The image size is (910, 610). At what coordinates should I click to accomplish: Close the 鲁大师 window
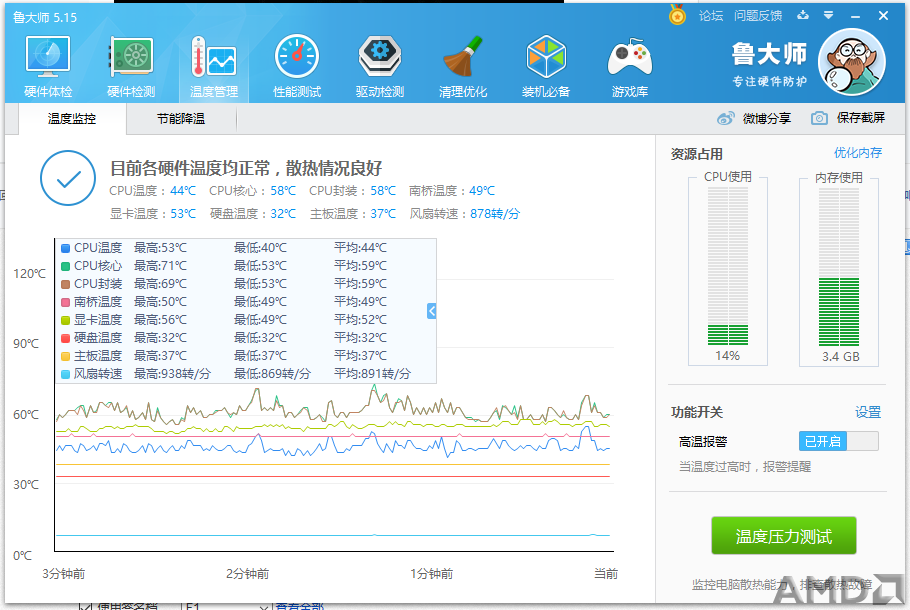(x=883, y=16)
